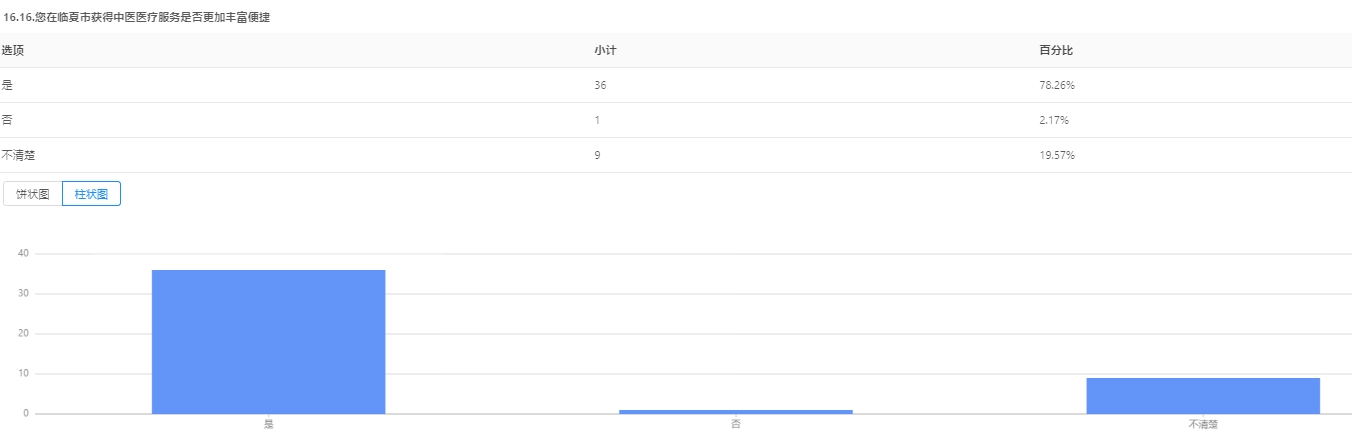Image resolution: width=1352 pixels, height=438 pixels.
Task: Click the subtotal value 36
Action: 600,85
